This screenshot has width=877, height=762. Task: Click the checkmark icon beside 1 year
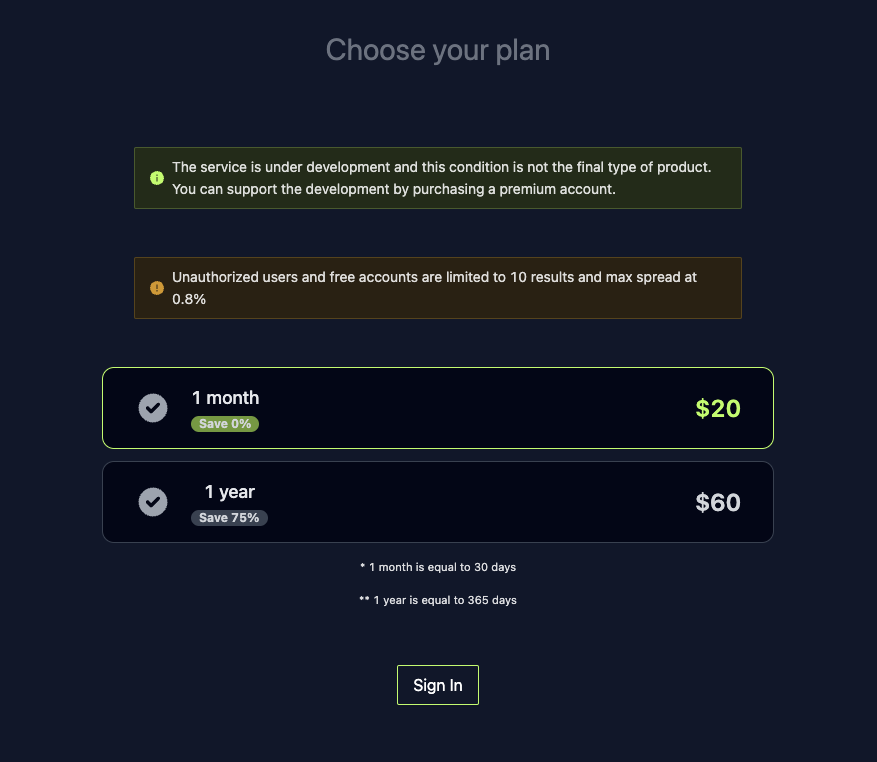click(153, 502)
